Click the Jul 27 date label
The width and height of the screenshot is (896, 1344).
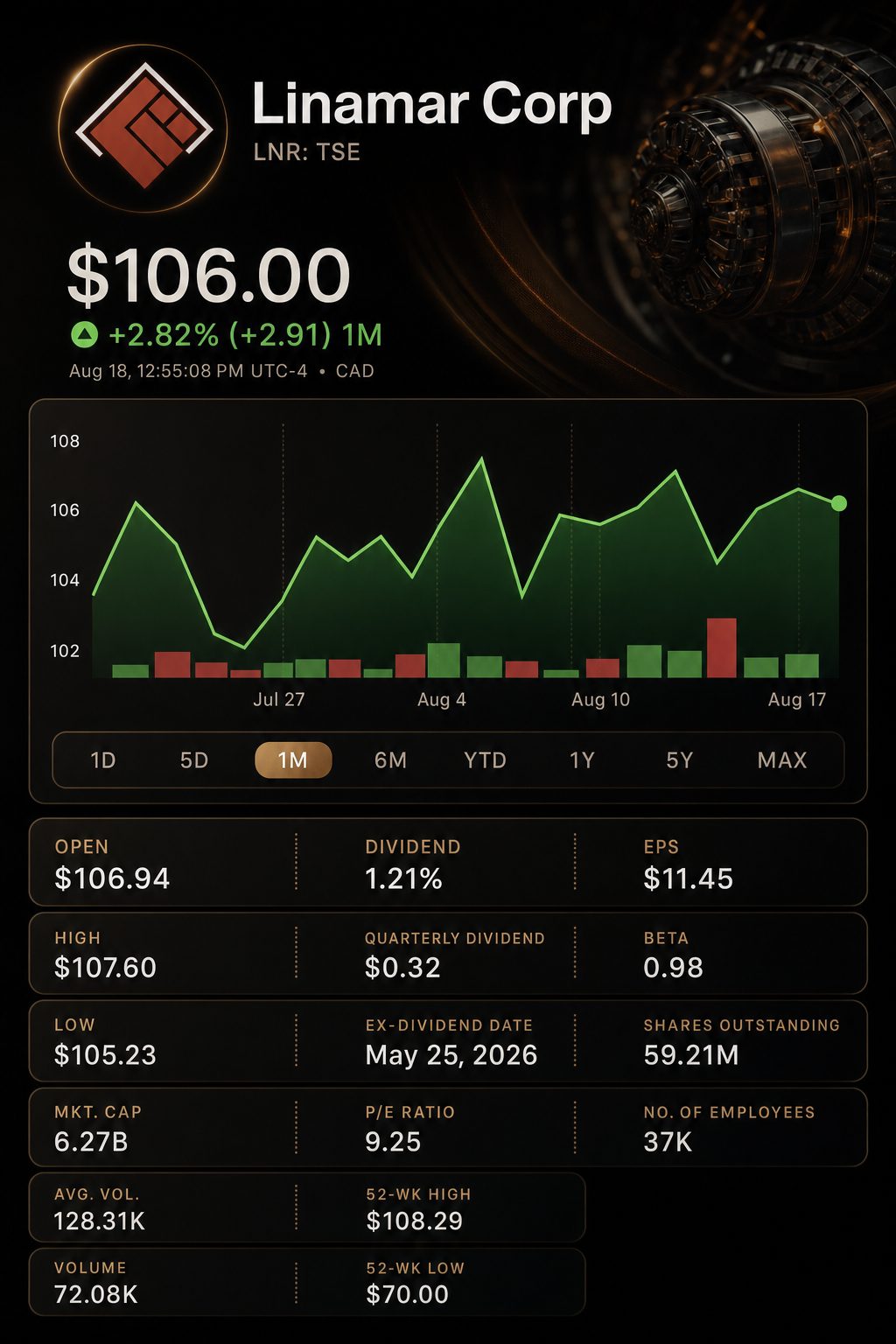(x=279, y=699)
